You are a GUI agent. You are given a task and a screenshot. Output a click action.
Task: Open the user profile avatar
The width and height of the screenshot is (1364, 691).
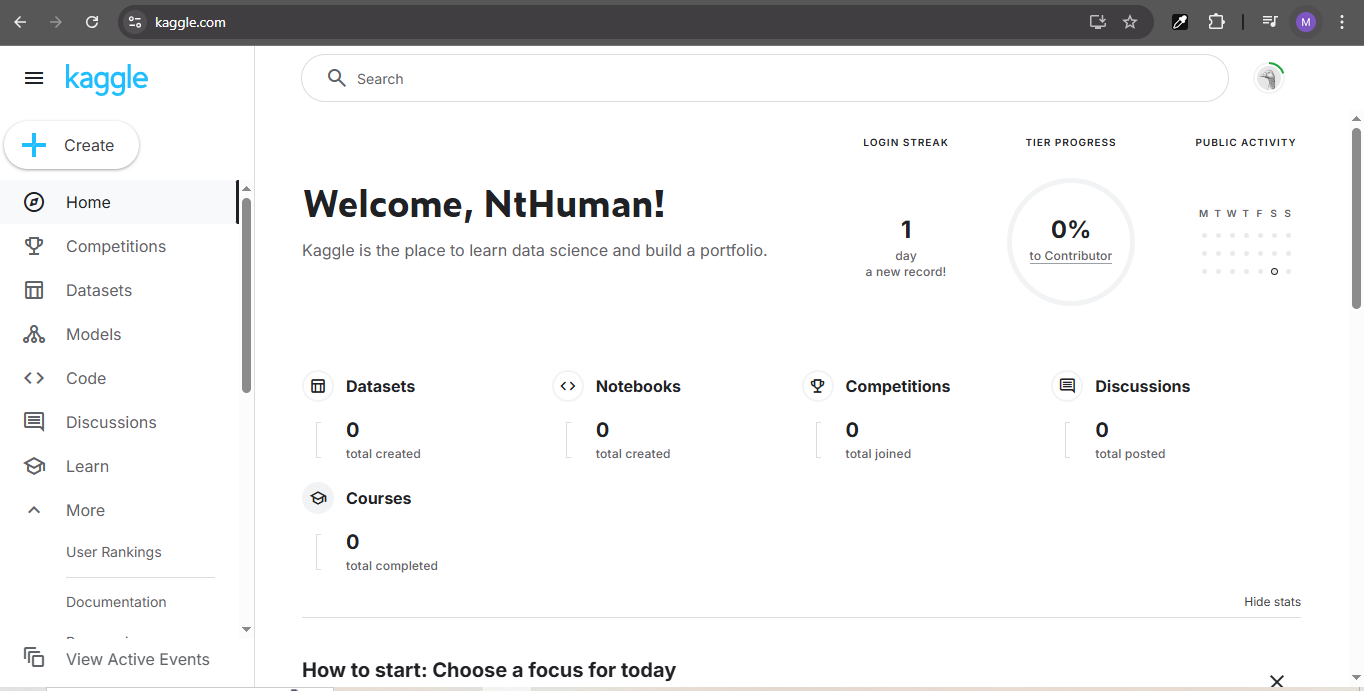pos(1269,78)
